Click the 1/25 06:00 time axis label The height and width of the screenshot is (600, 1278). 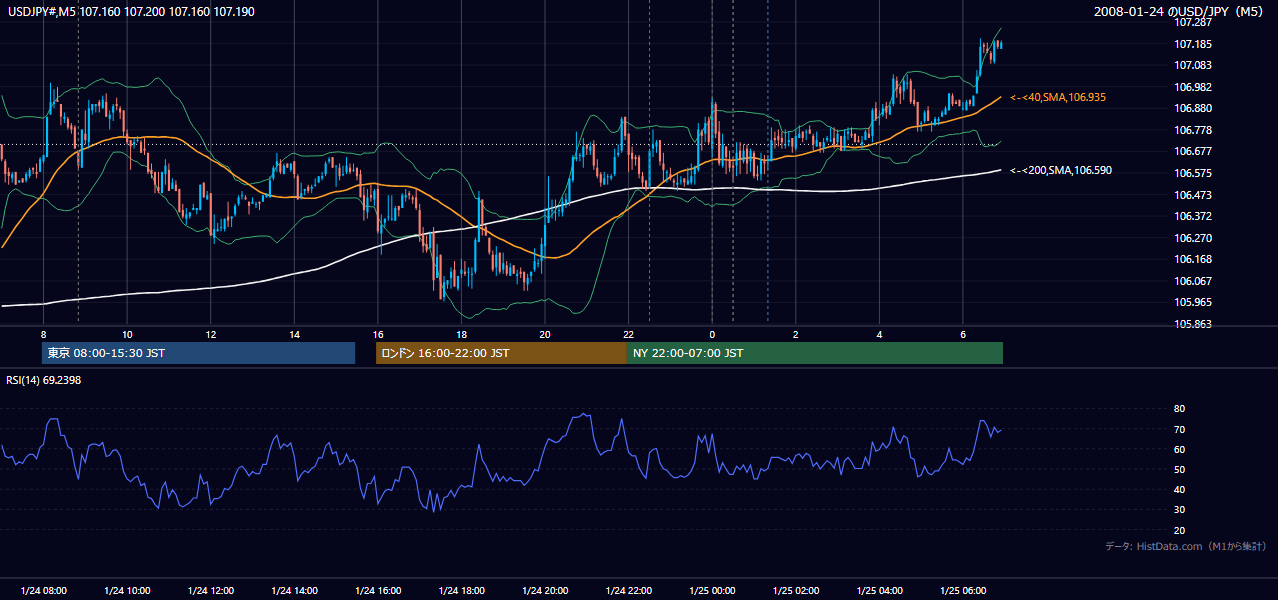963,591
